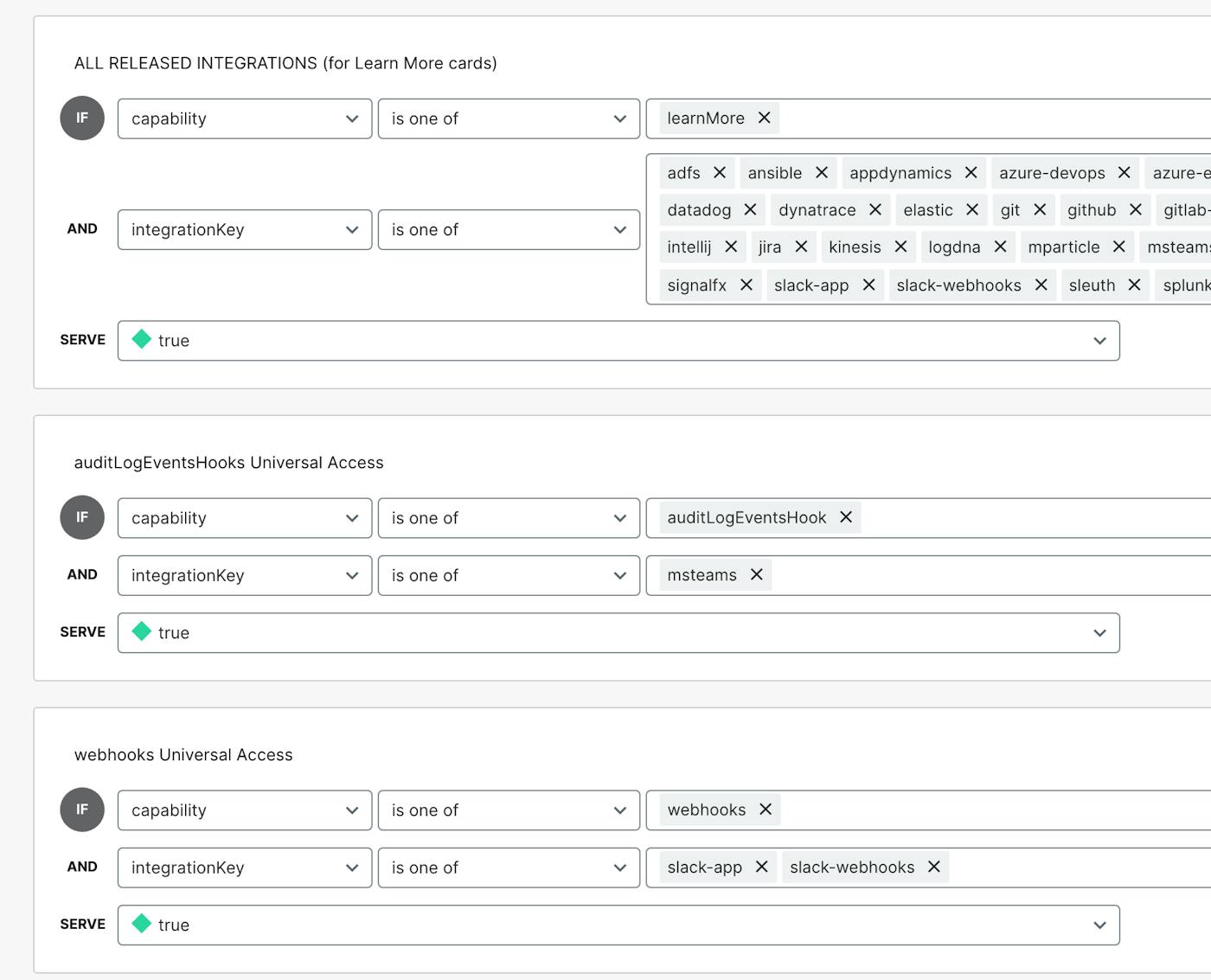Remove the msteams tag in audit rule
Image resolution: width=1211 pixels, height=980 pixels.
[x=756, y=575]
